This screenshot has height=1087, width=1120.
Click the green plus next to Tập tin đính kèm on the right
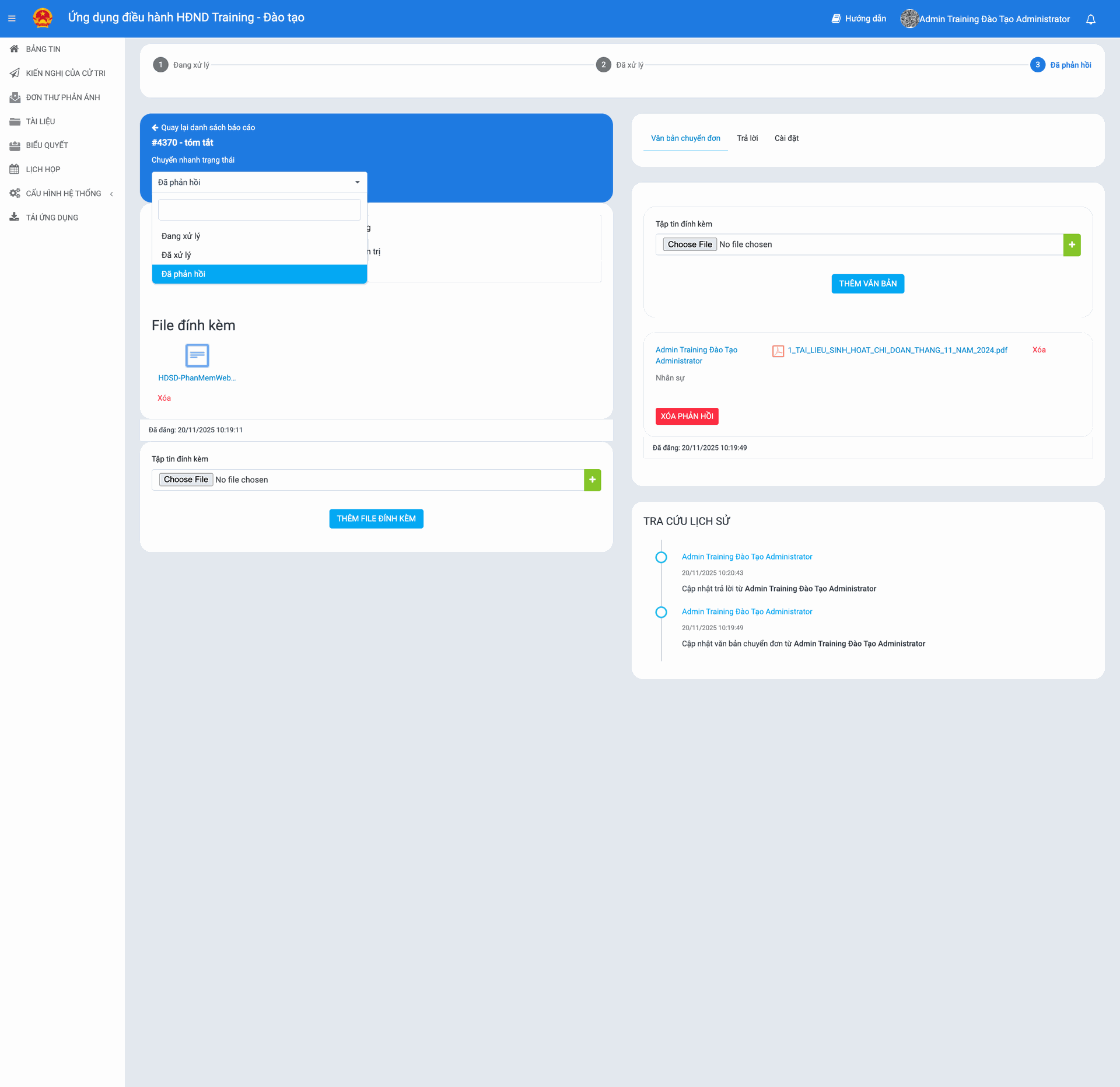click(x=1072, y=244)
